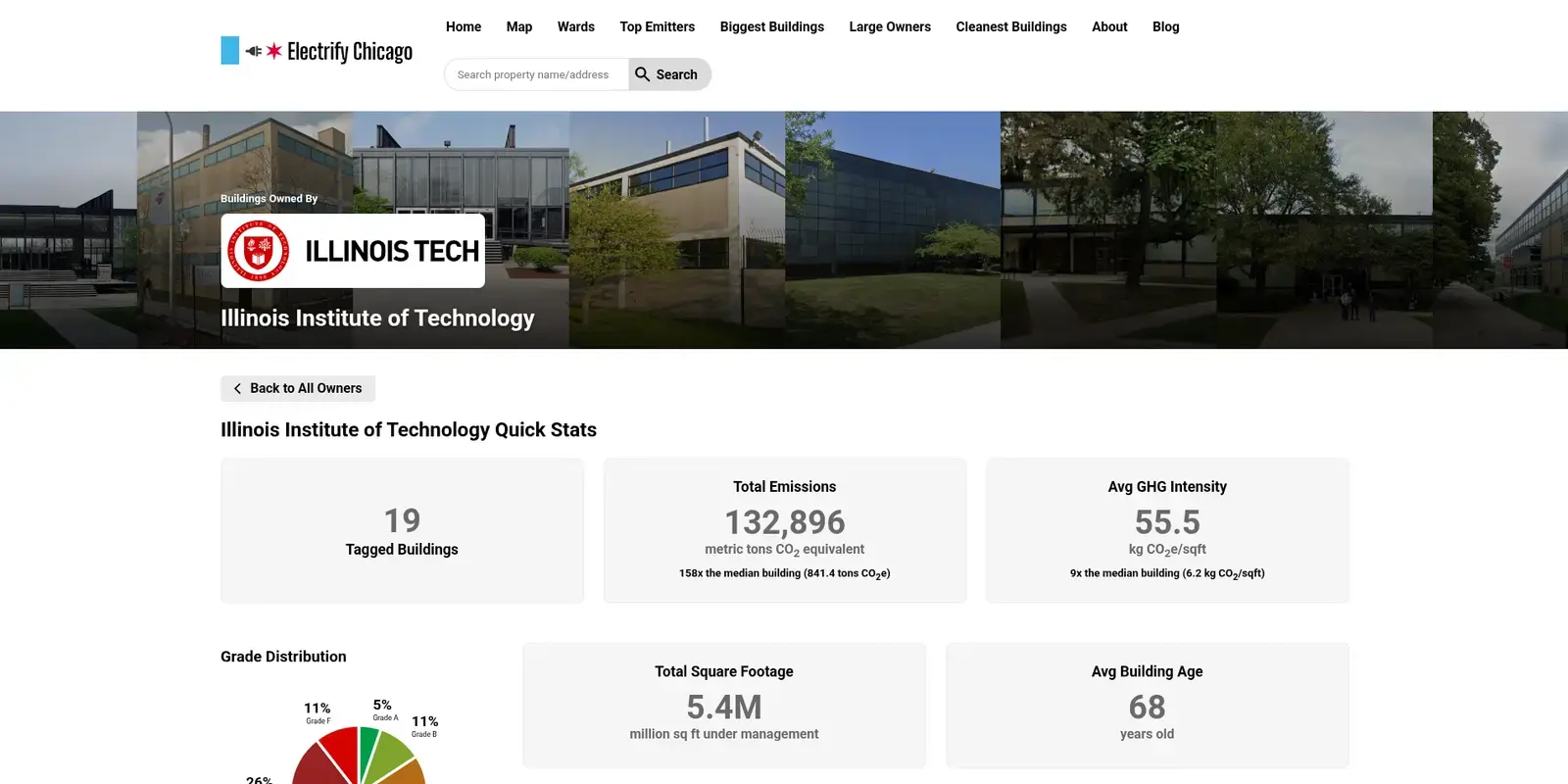The width and height of the screenshot is (1568, 784).
Task: Click the Electrify Chicago logo
Action: tap(317, 51)
